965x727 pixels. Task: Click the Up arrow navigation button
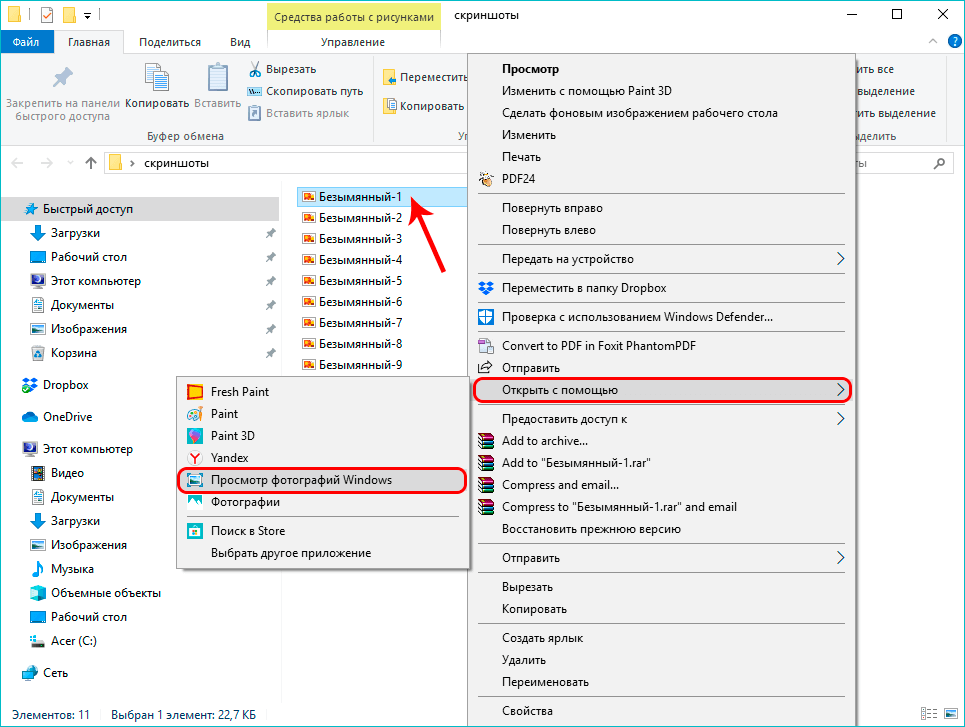point(91,163)
